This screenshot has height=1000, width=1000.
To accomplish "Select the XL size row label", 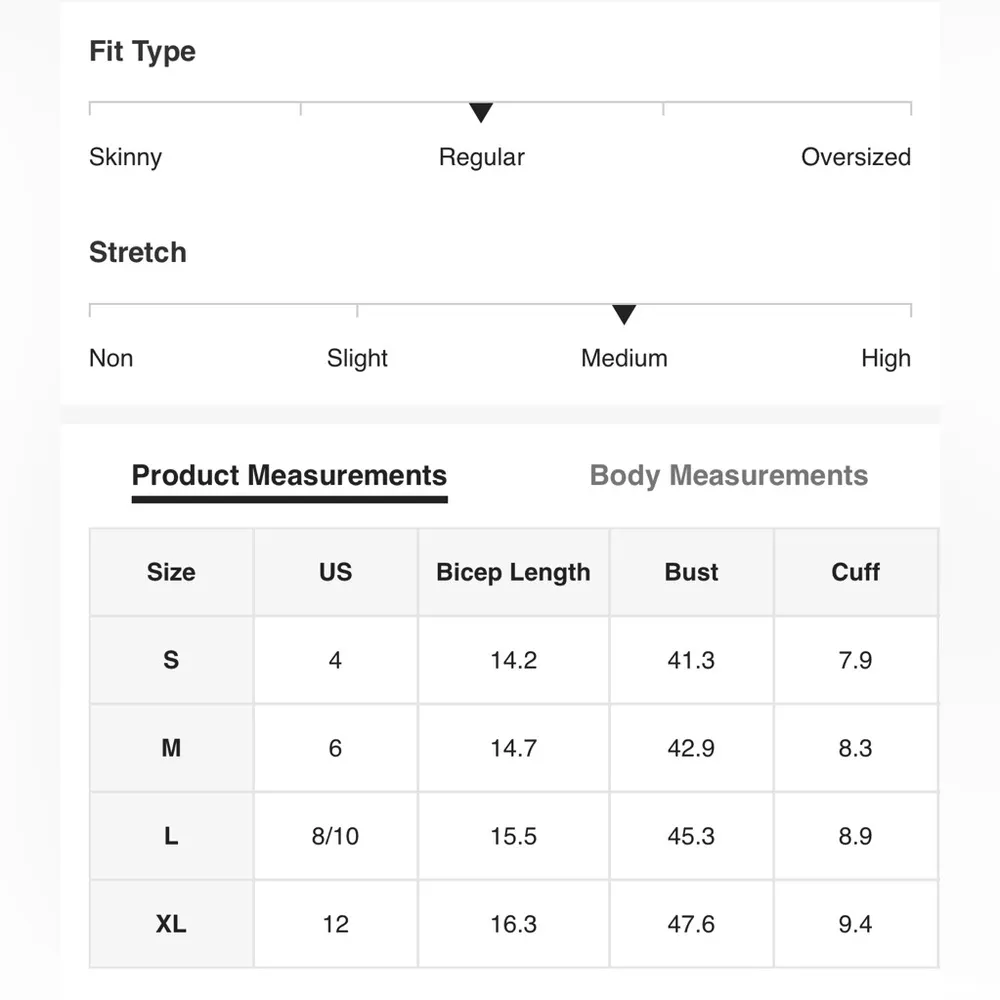I will [171, 924].
